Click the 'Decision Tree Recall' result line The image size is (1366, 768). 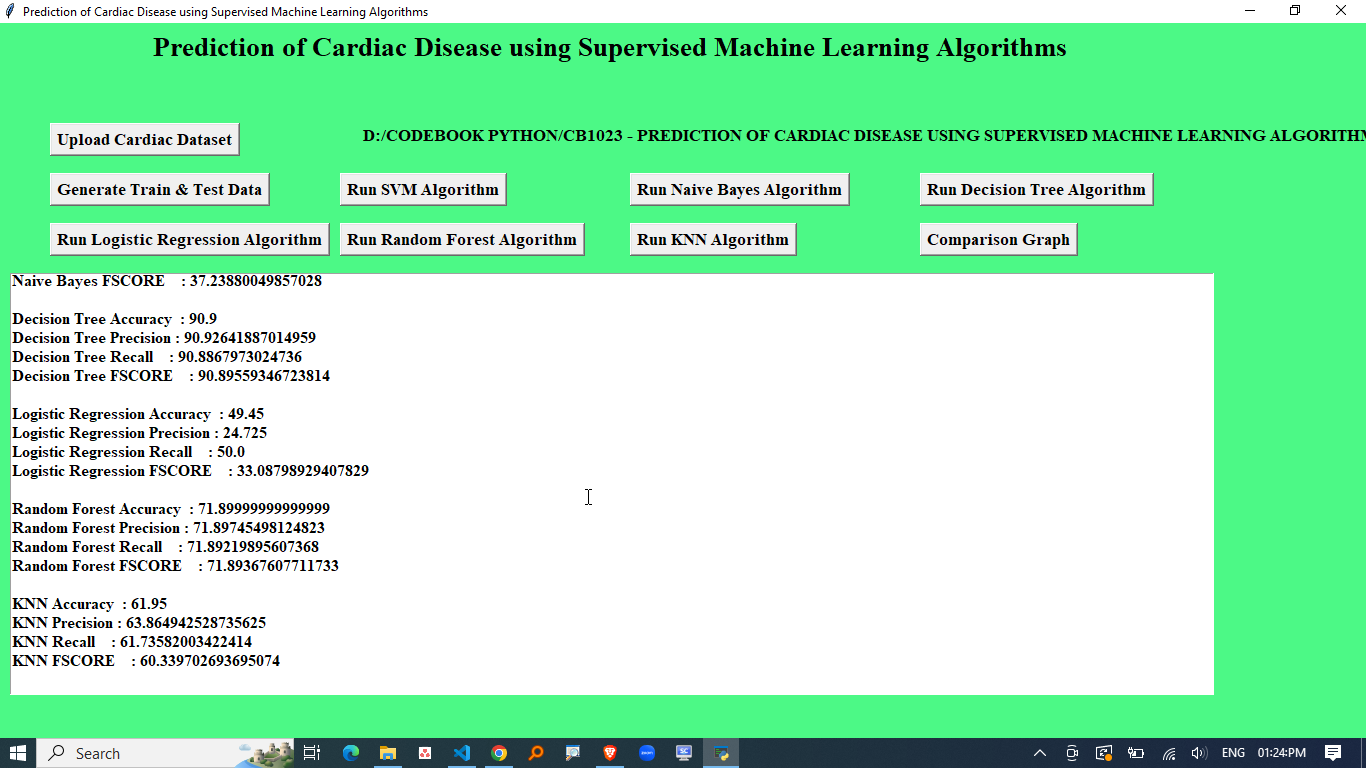pyautogui.click(x=157, y=357)
